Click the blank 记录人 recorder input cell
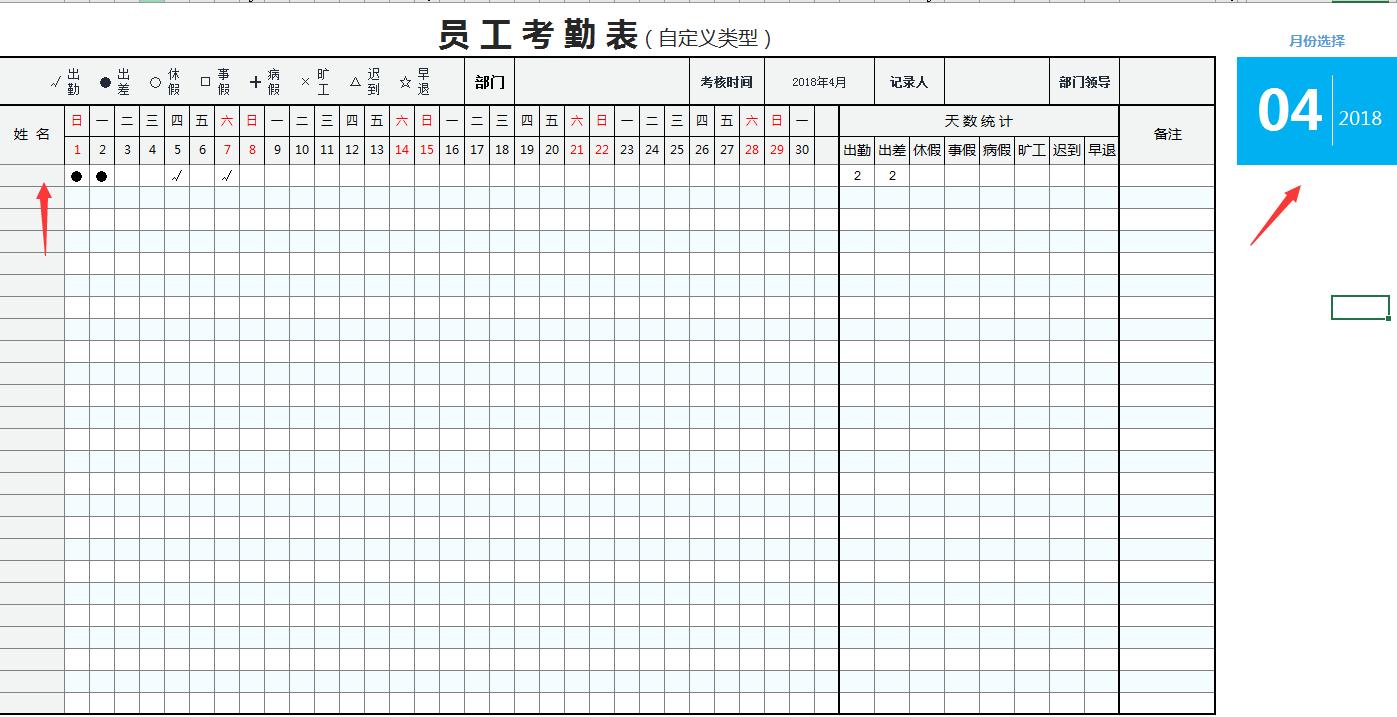The image size is (1397, 717). point(995,81)
